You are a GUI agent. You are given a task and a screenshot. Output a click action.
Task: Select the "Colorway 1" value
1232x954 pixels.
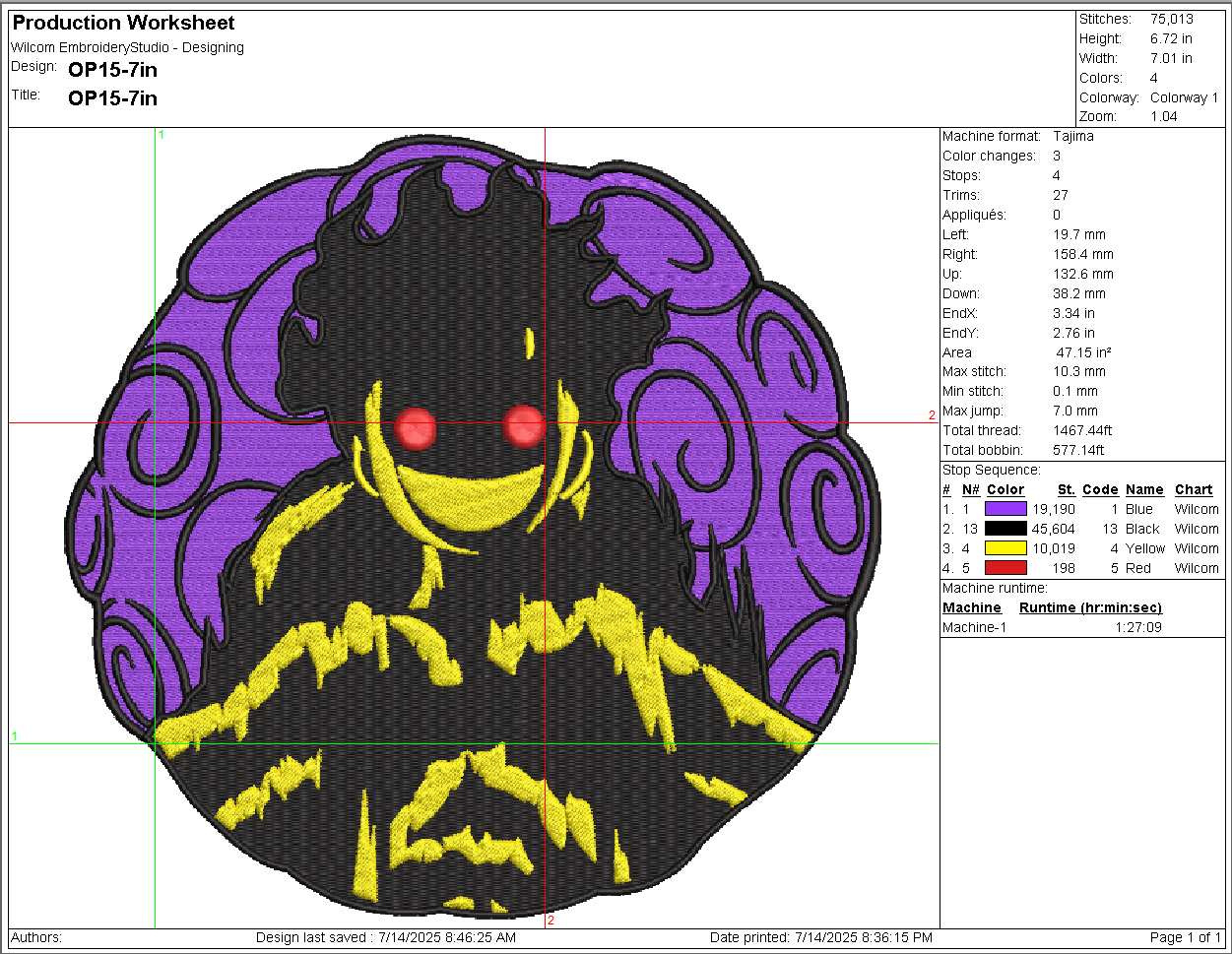(x=1185, y=97)
